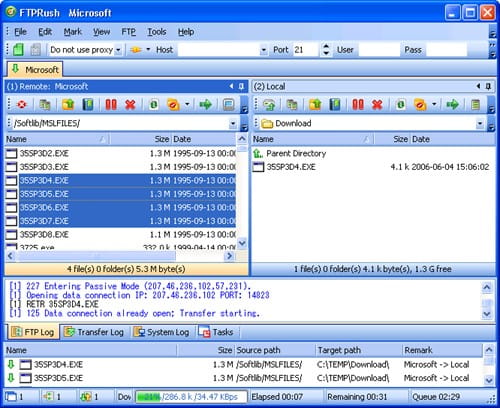Click the pause icon in Local toolbar
The height and width of the screenshot is (408, 500).
click(x=358, y=105)
